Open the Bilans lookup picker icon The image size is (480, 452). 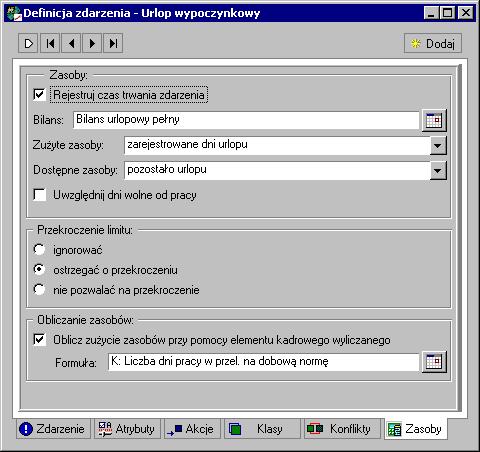tap(434, 120)
